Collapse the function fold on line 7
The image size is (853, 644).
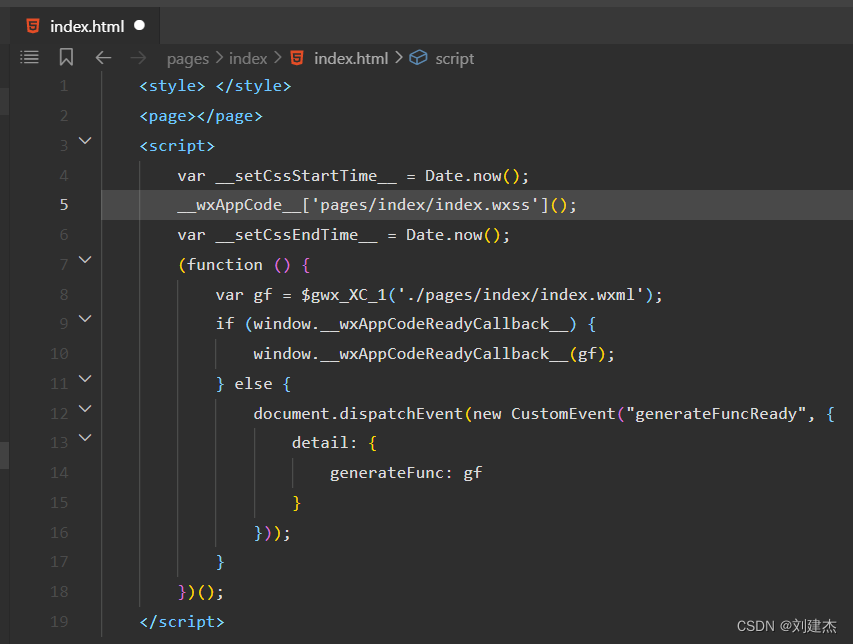pos(85,260)
